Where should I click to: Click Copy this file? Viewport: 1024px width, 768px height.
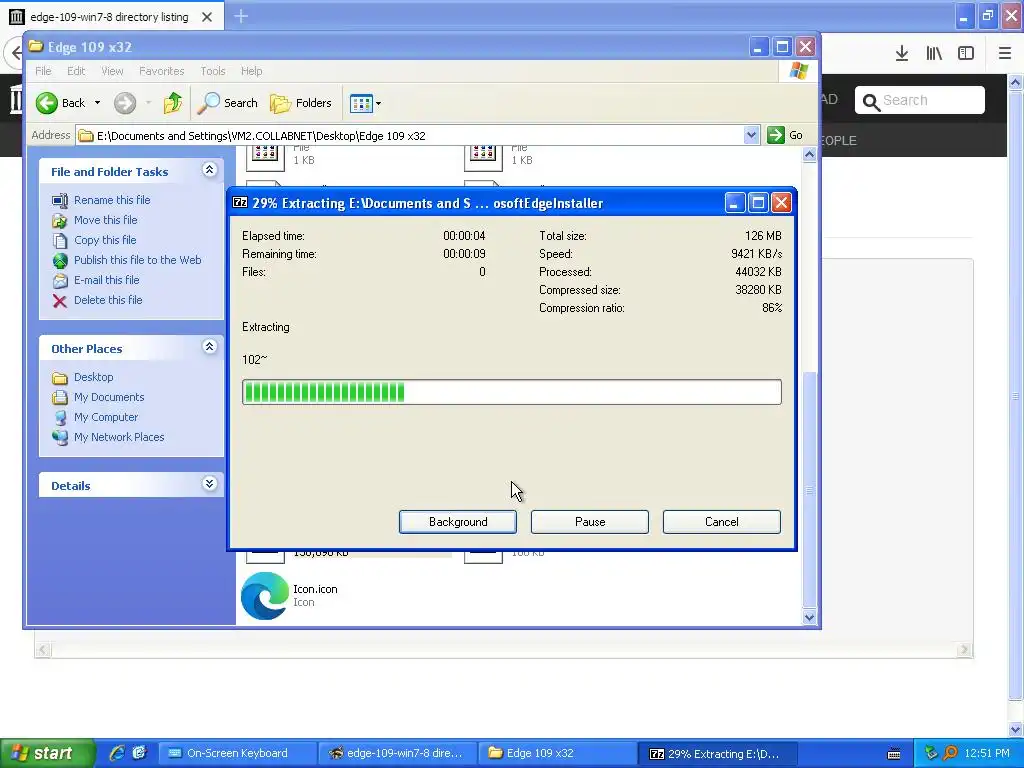[x=104, y=240]
